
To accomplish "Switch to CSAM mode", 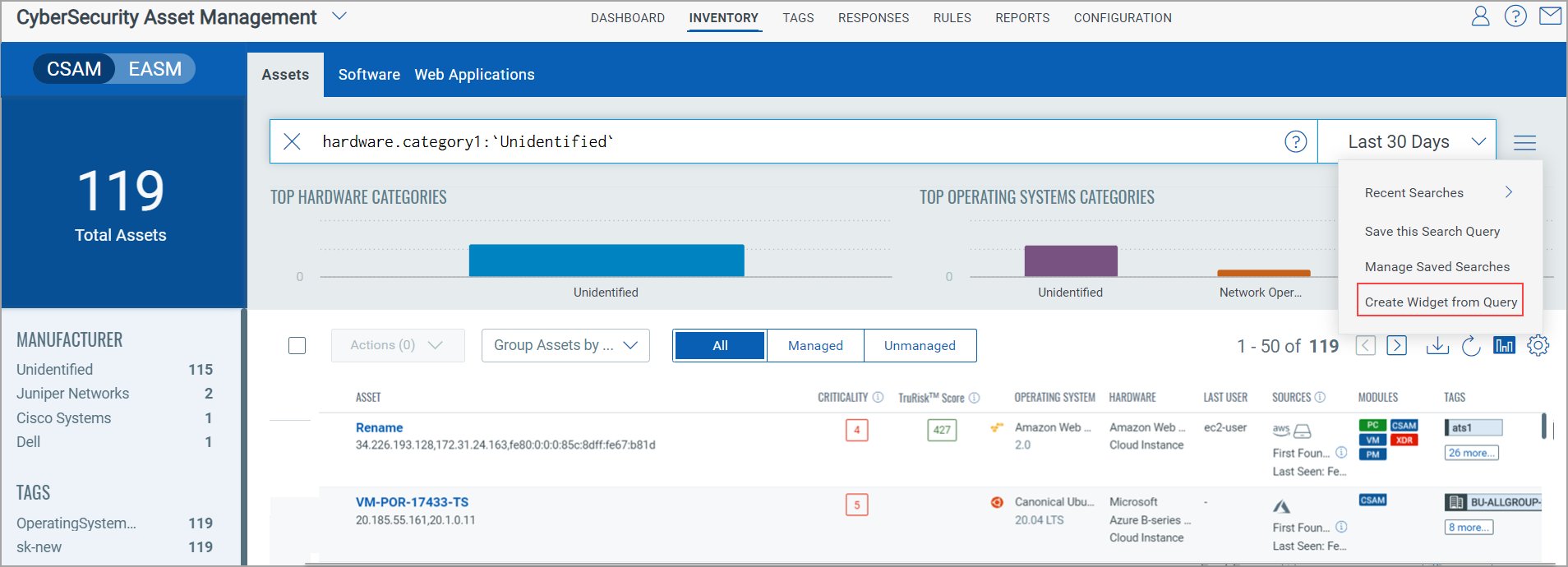I will coord(74,69).
